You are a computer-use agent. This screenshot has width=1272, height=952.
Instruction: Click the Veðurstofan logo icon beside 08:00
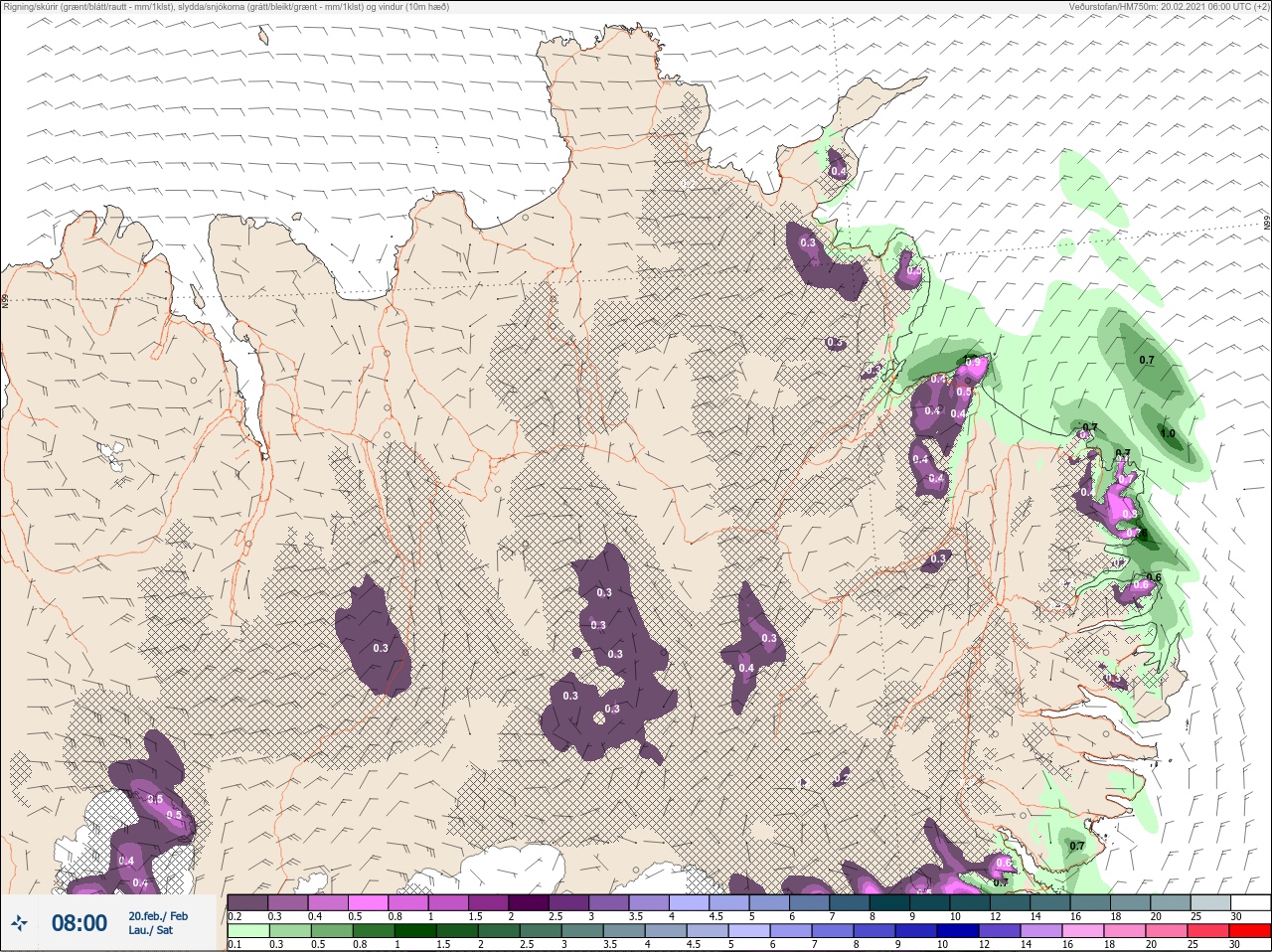click(x=20, y=924)
